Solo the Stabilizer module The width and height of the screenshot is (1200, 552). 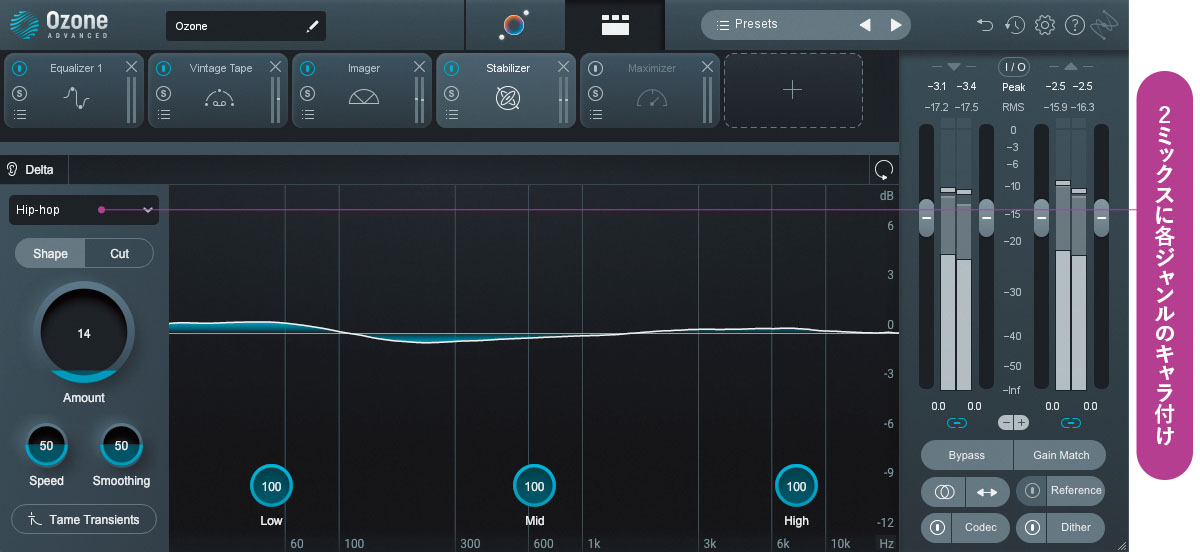452,93
